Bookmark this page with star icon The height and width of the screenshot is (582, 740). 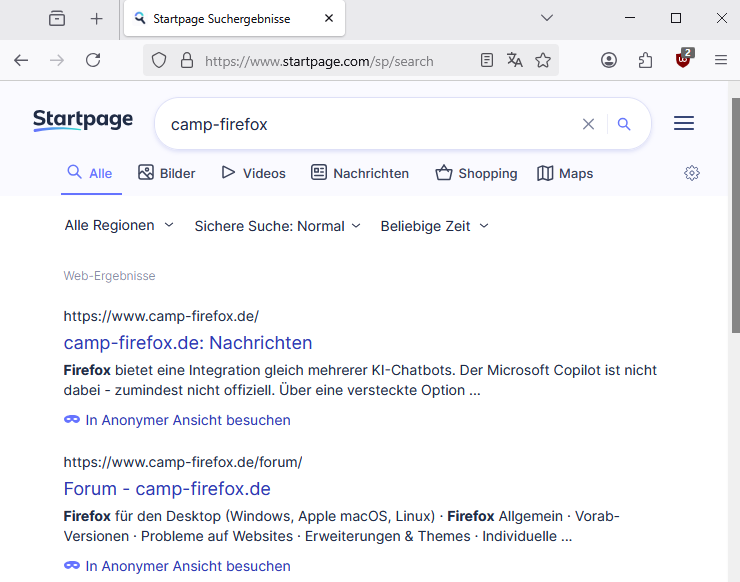pos(543,60)
